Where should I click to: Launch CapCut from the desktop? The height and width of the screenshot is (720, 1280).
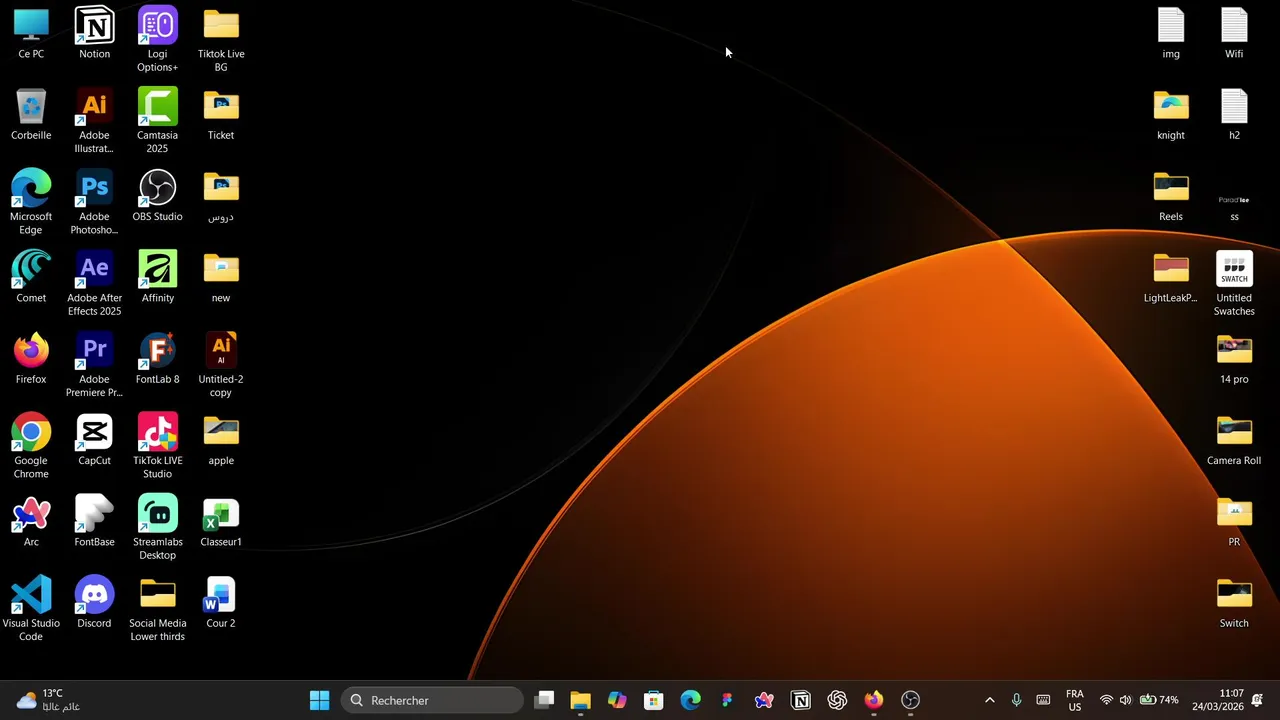[x=94, y=439]
